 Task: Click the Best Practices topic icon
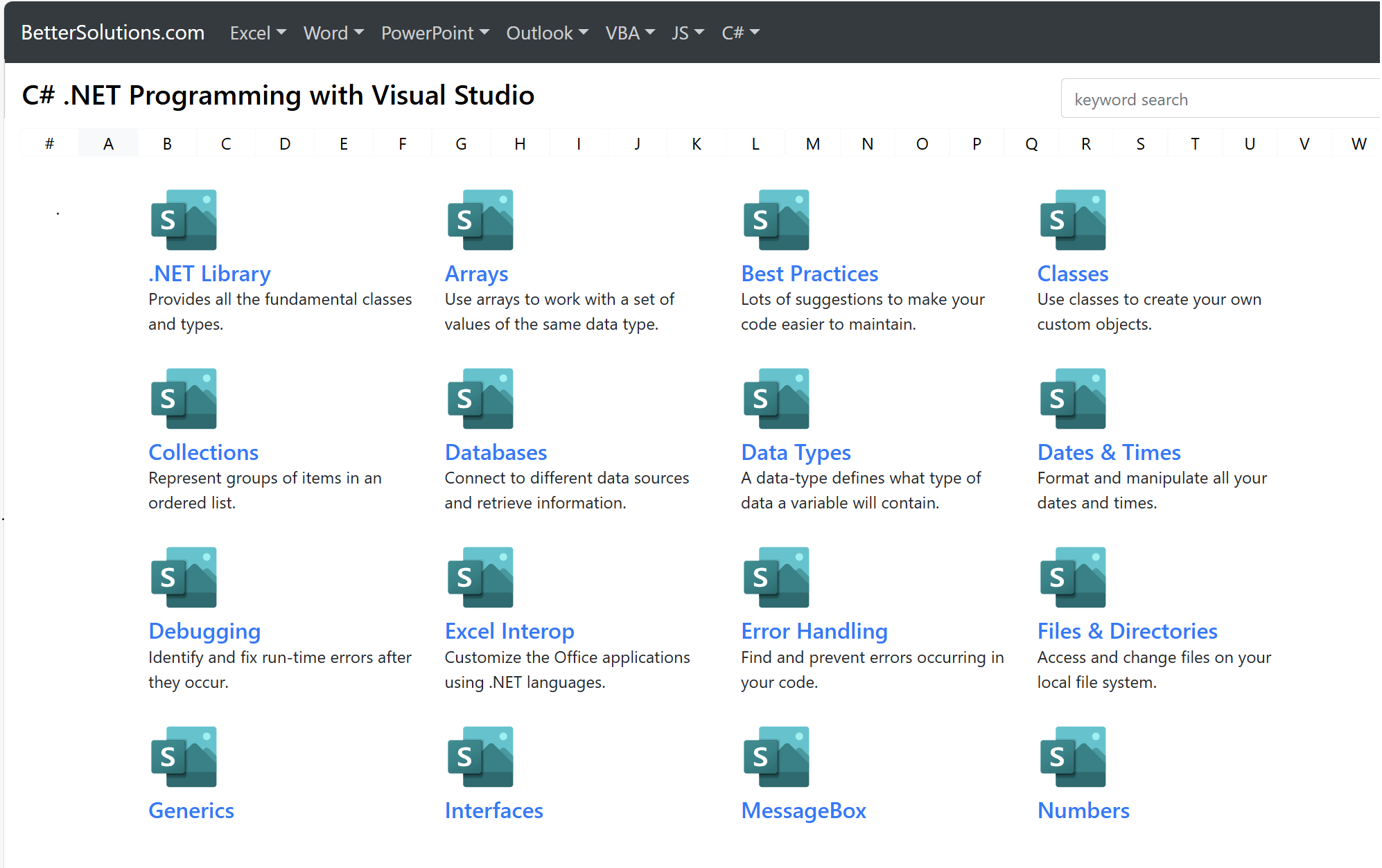click(x=776, y=220)
